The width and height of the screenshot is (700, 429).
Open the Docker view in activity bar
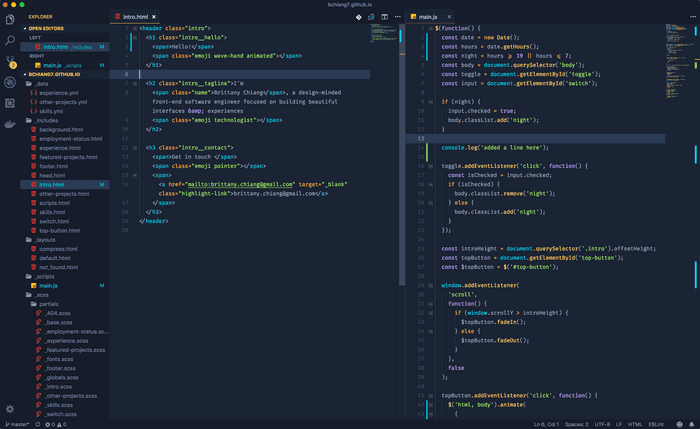[10, 126]
